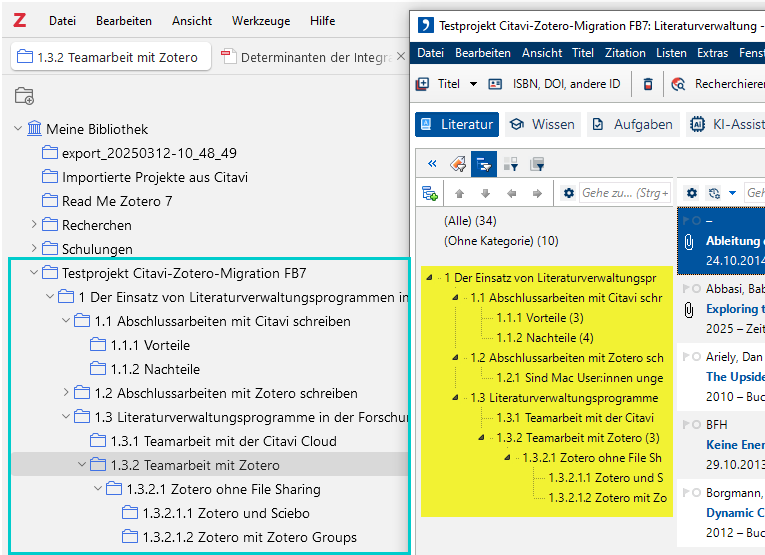Select Zotero tab 1.3.2 Teamarbeit mit Zotero
The height and width of the screenshot is (555, 765).
[x=111, y=57]
